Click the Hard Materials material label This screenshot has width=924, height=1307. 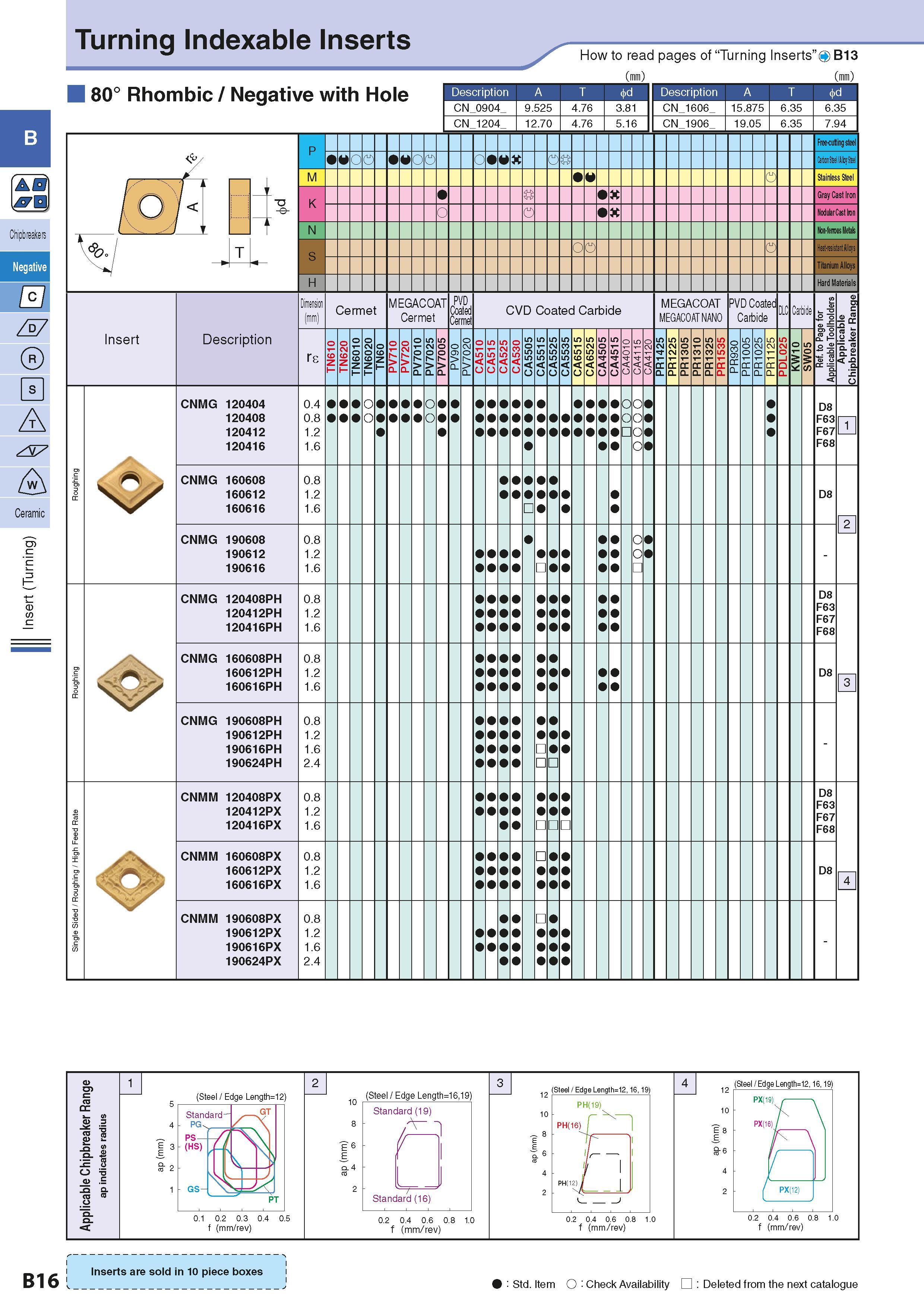[x=836, y=282]
